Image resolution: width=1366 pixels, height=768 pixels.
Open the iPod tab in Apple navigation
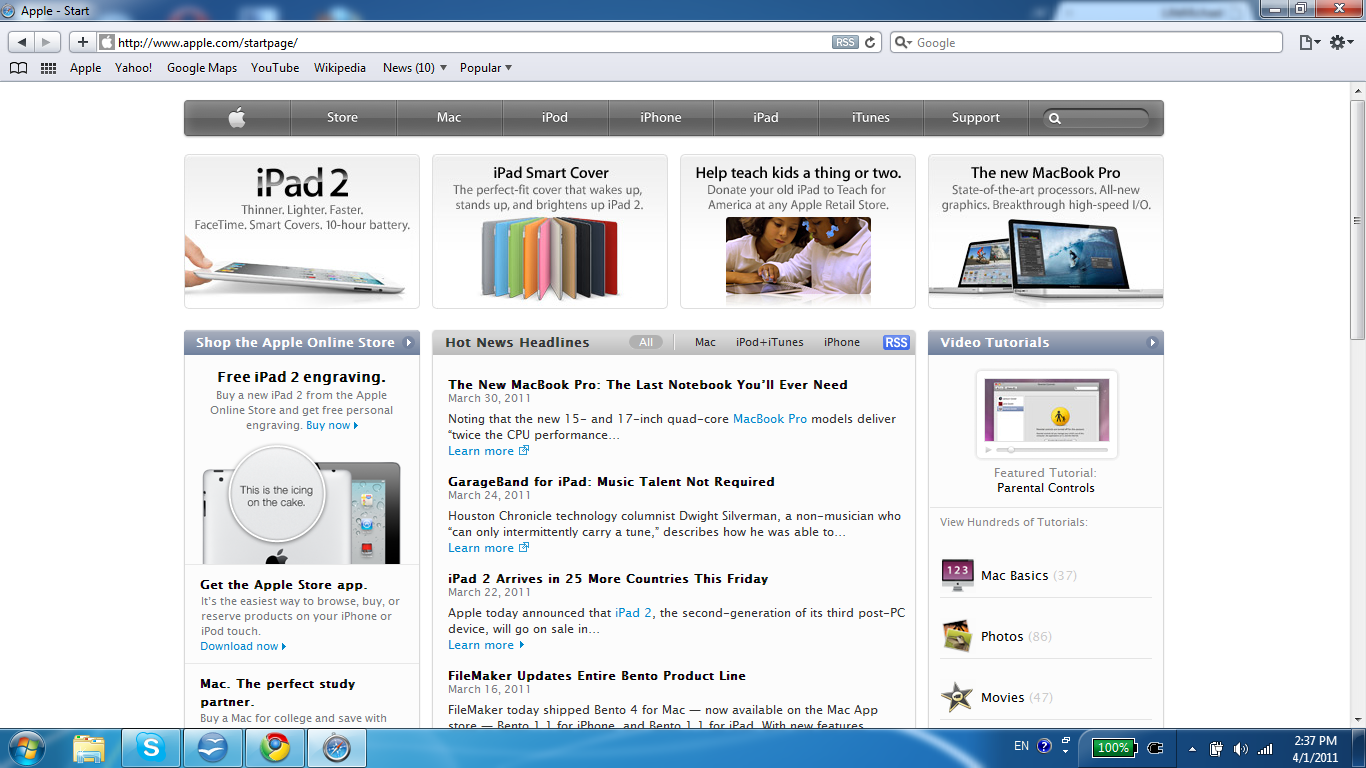pyautogui.click(x=555, y=118)
